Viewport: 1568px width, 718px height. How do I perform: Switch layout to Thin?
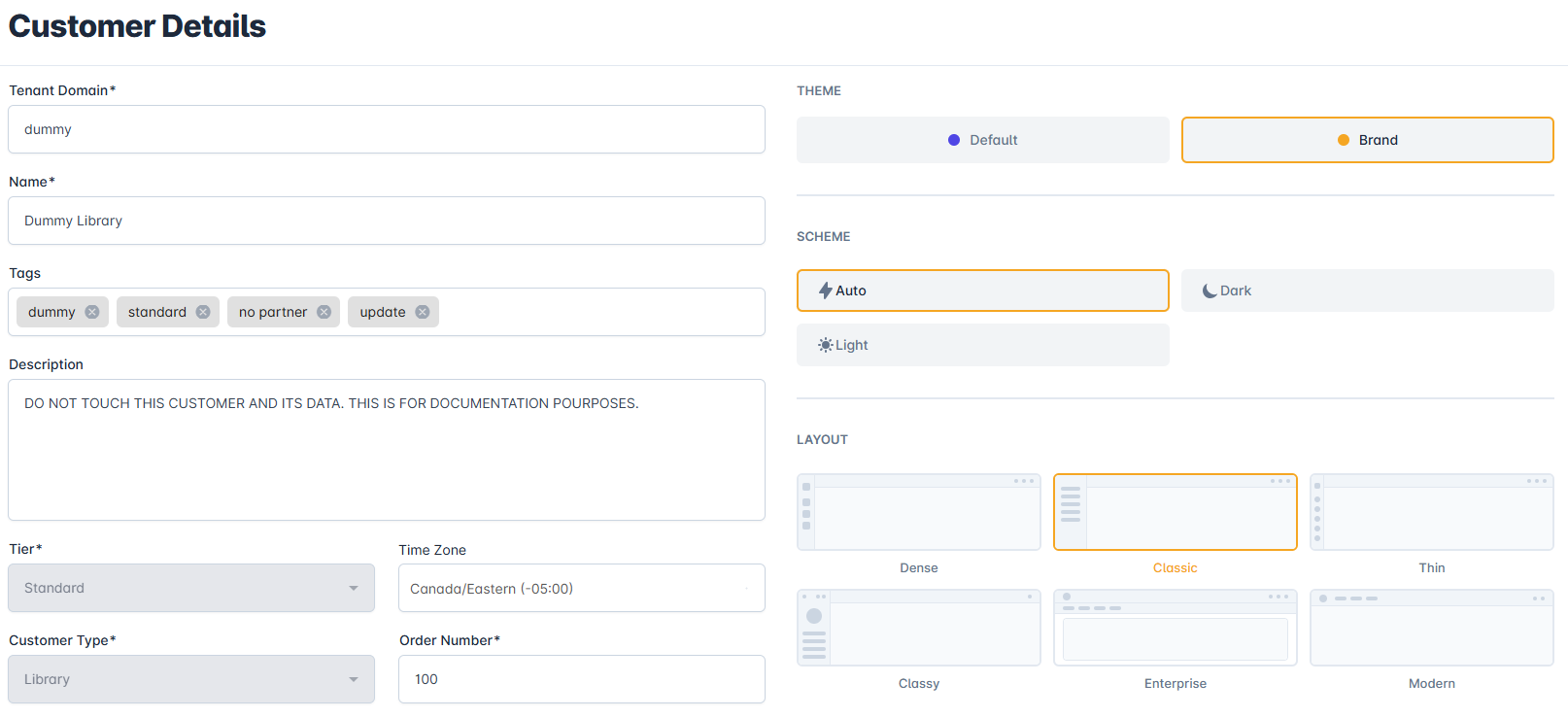pos(1431,512)
